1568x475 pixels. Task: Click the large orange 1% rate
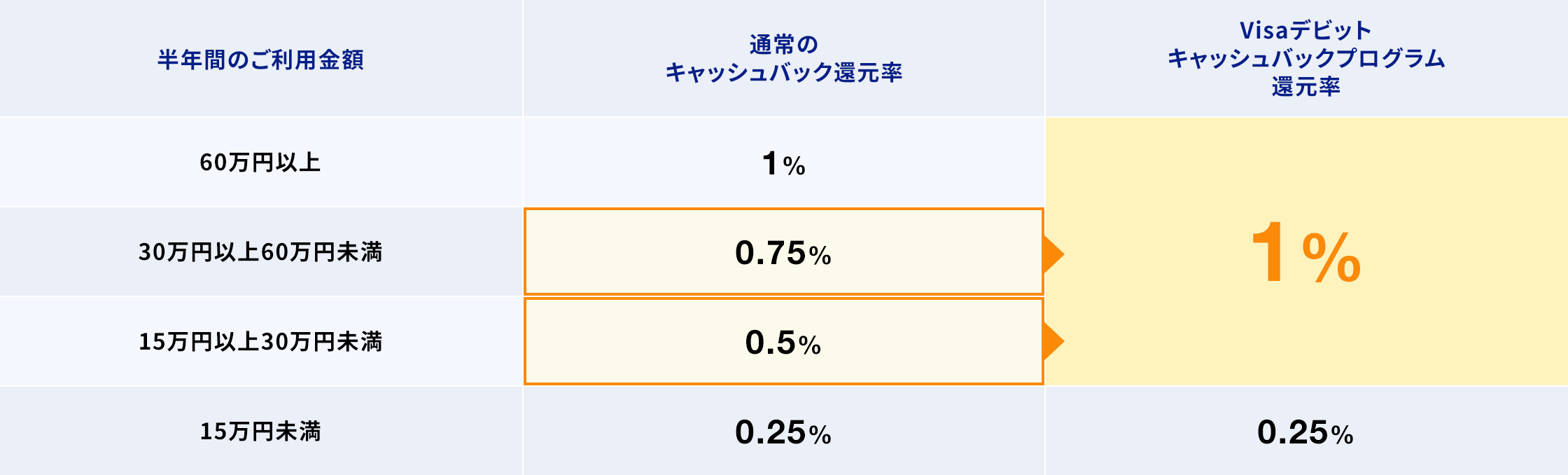[1305, 253]
